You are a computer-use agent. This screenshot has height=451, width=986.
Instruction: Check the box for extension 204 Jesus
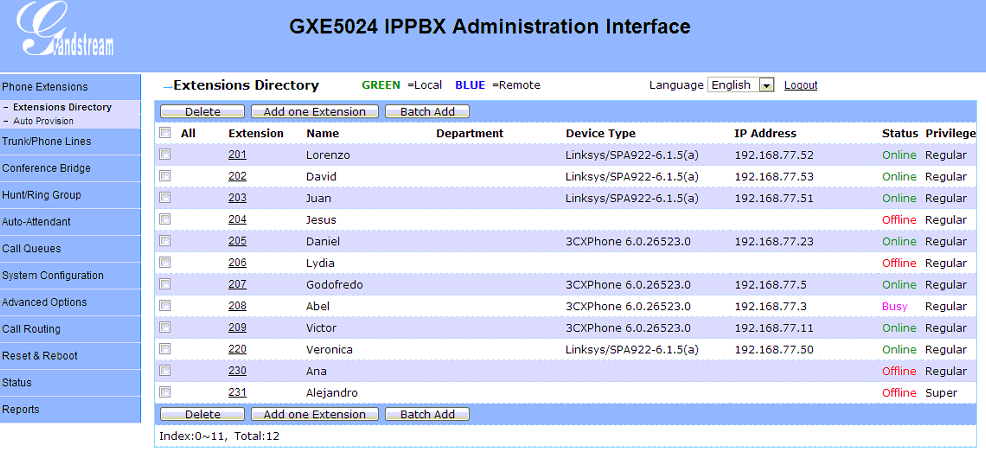click(165, 219)
